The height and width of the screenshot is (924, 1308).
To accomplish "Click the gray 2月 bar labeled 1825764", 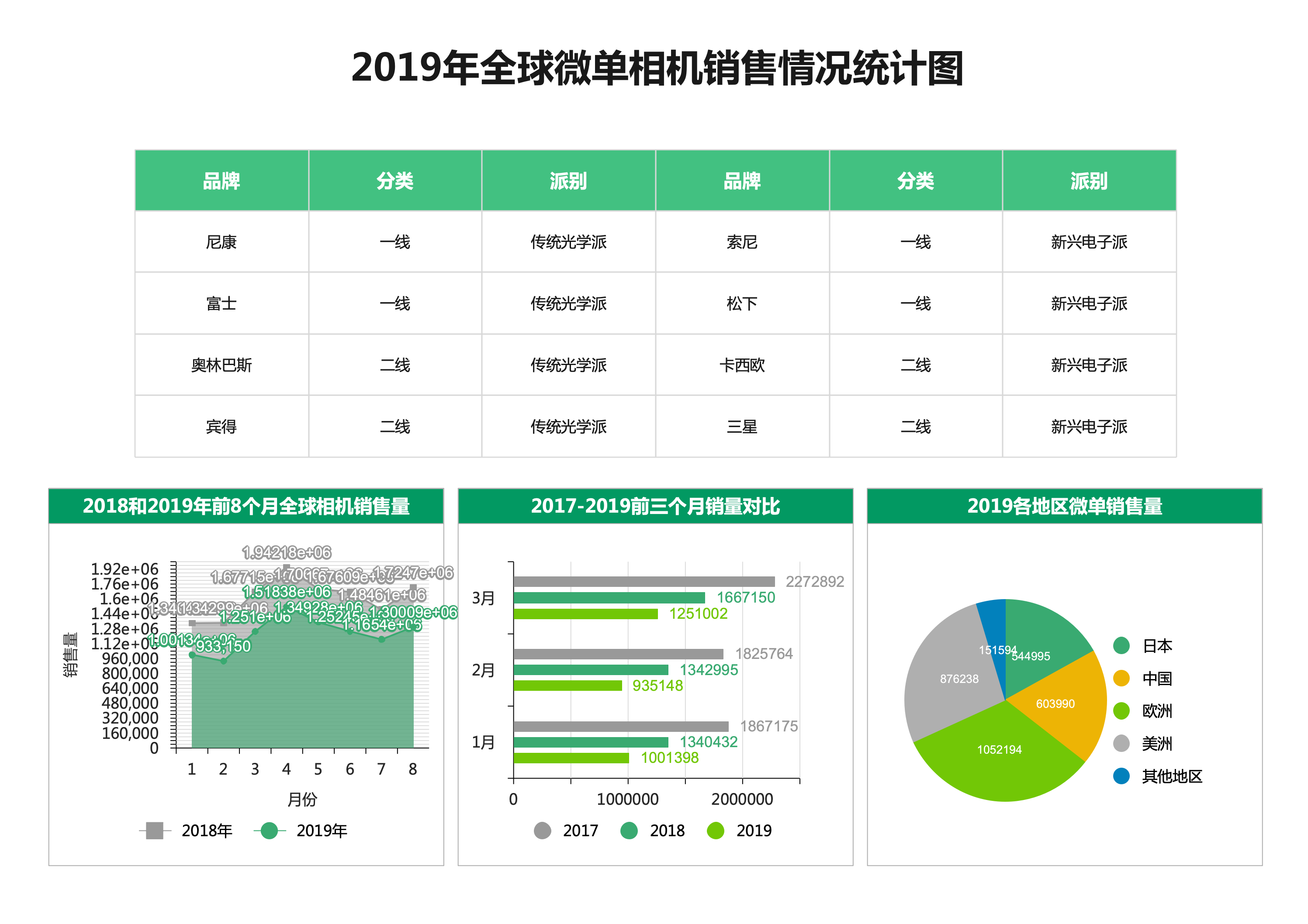I will coord(619,654).
